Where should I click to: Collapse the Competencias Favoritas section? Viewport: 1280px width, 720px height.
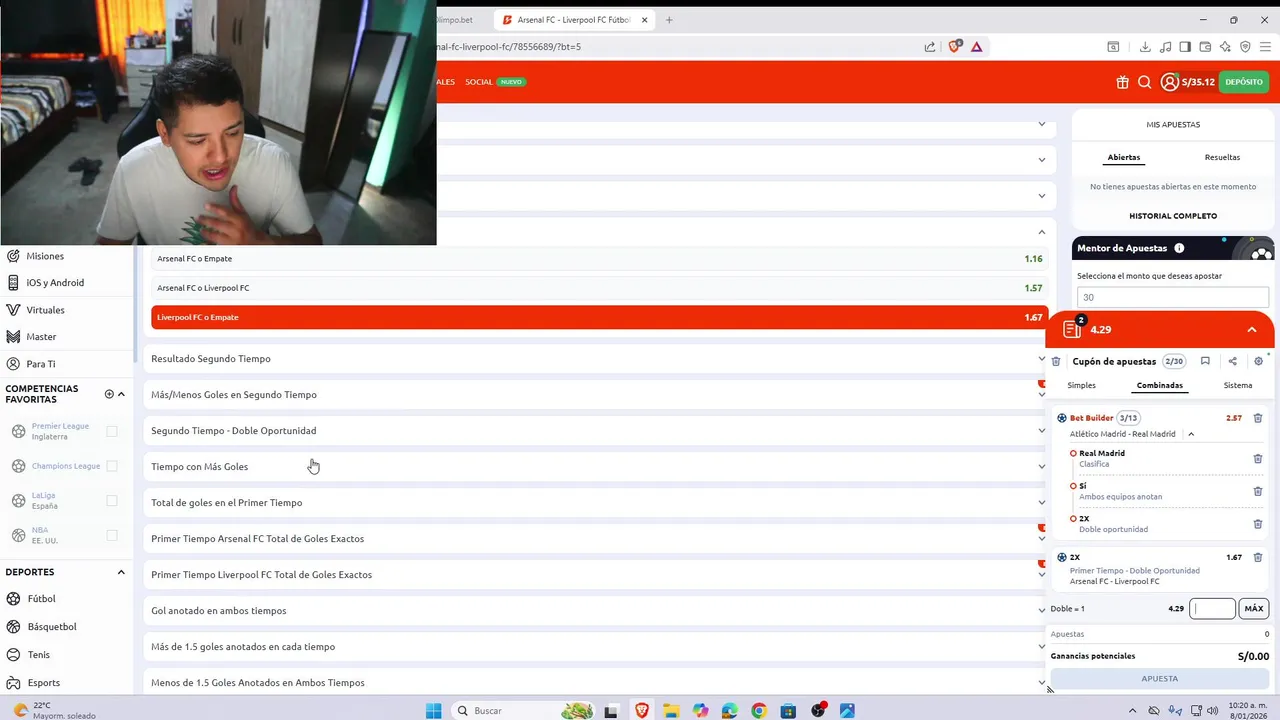(121, 394)
